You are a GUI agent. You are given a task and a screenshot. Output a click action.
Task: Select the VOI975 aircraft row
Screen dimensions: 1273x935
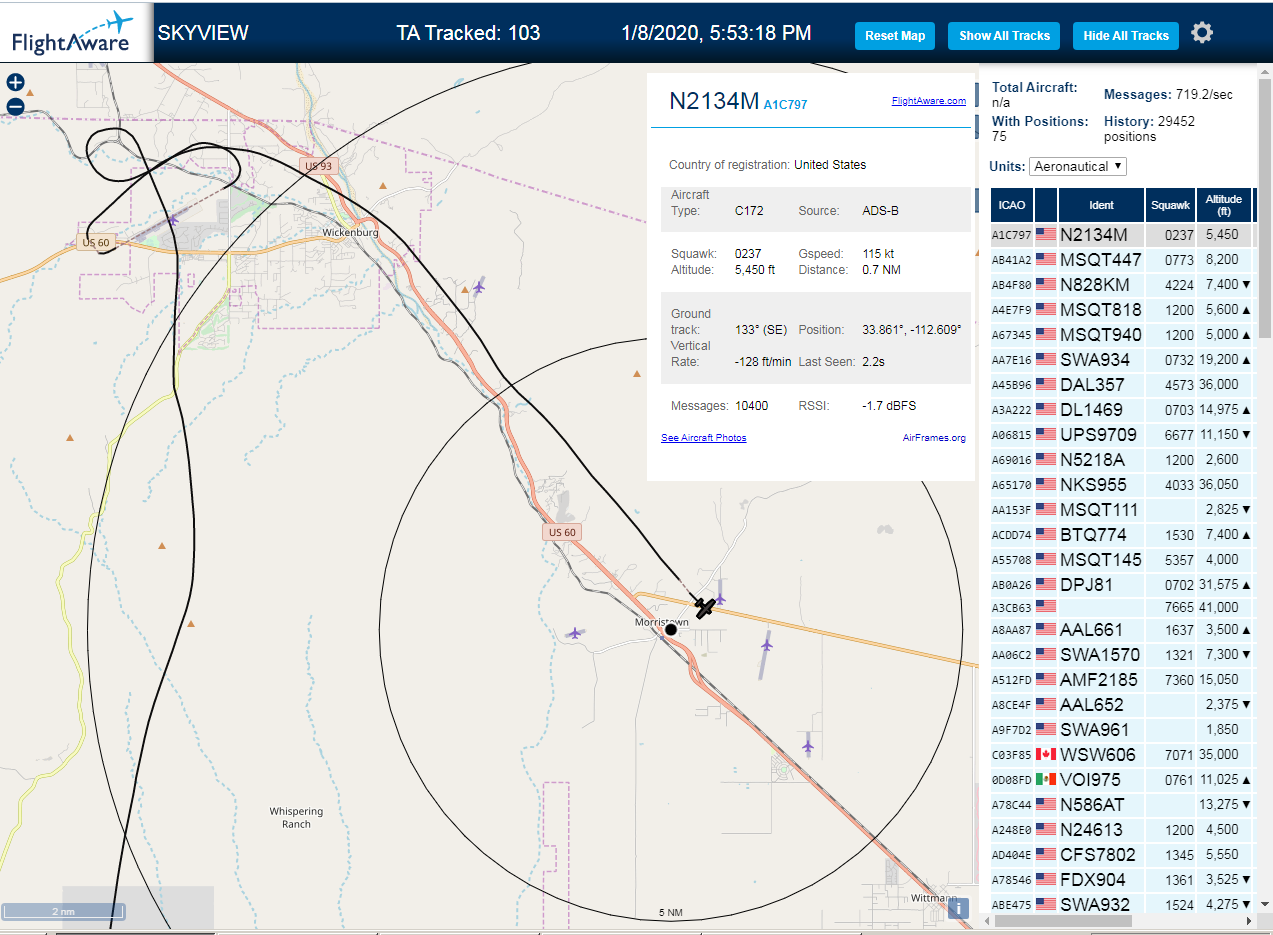pos(1123,779)
